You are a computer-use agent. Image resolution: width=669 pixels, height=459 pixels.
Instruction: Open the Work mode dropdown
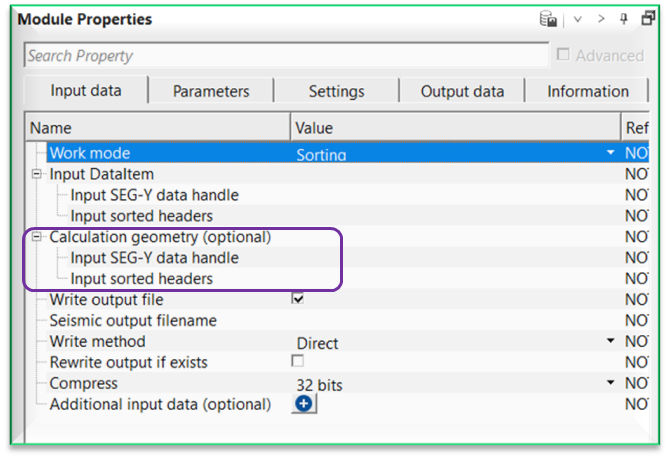(x=610, y=154)
